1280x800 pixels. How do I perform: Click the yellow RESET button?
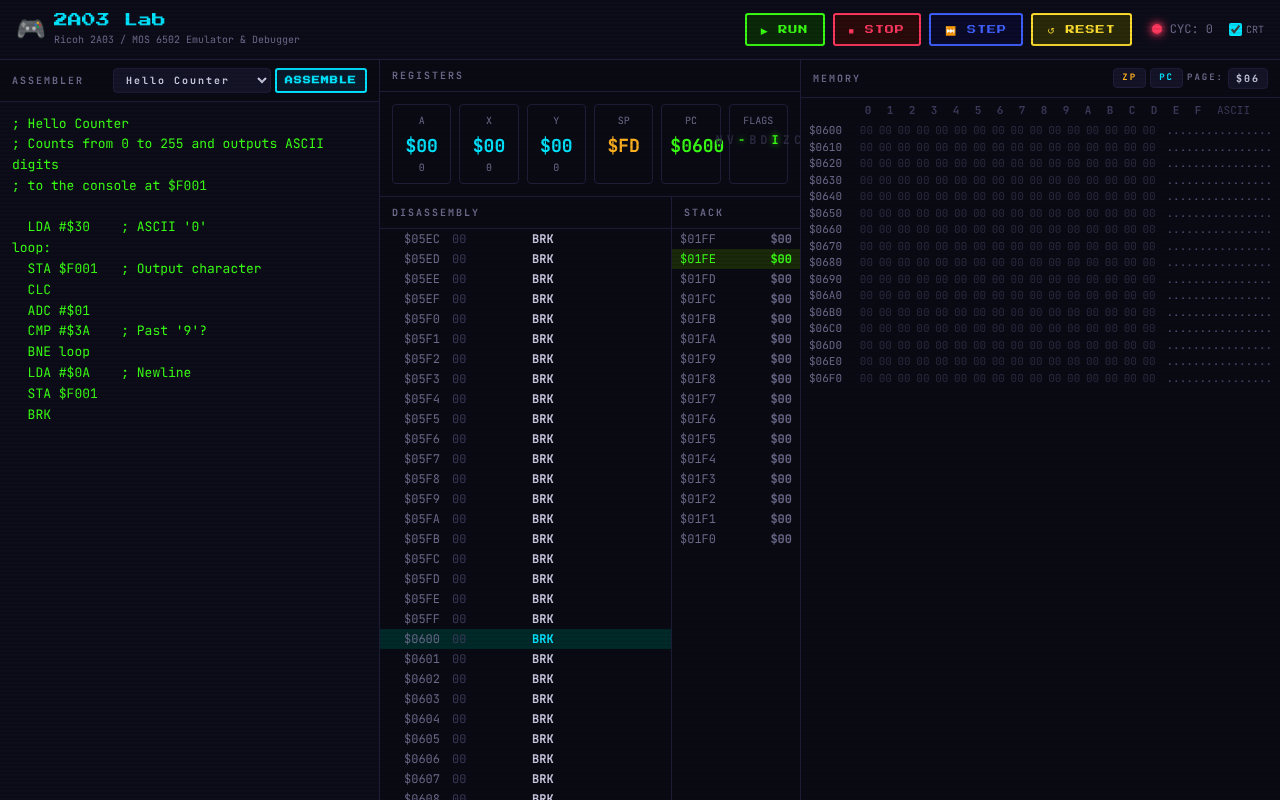point(1080,30)
